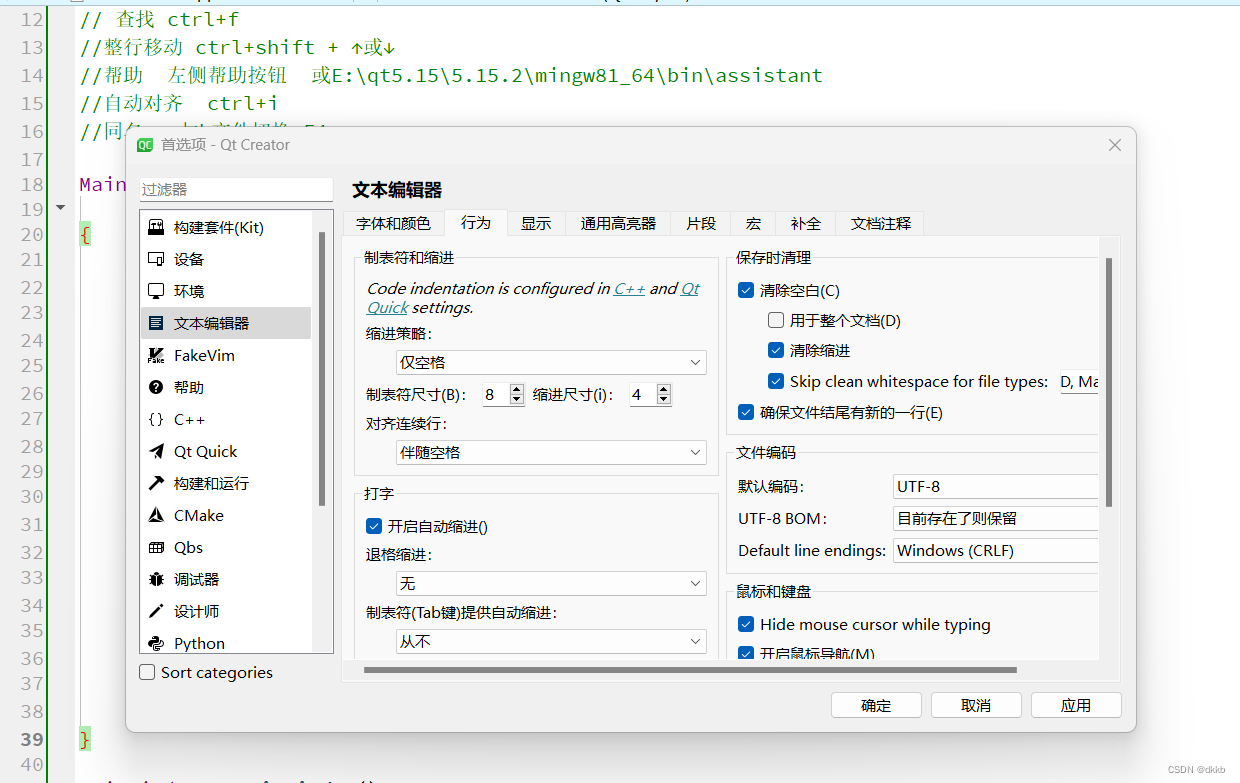Collapse code fold arrow at line 19
The width and height of the screenshot is (1240, 783).
coord(60,208)
